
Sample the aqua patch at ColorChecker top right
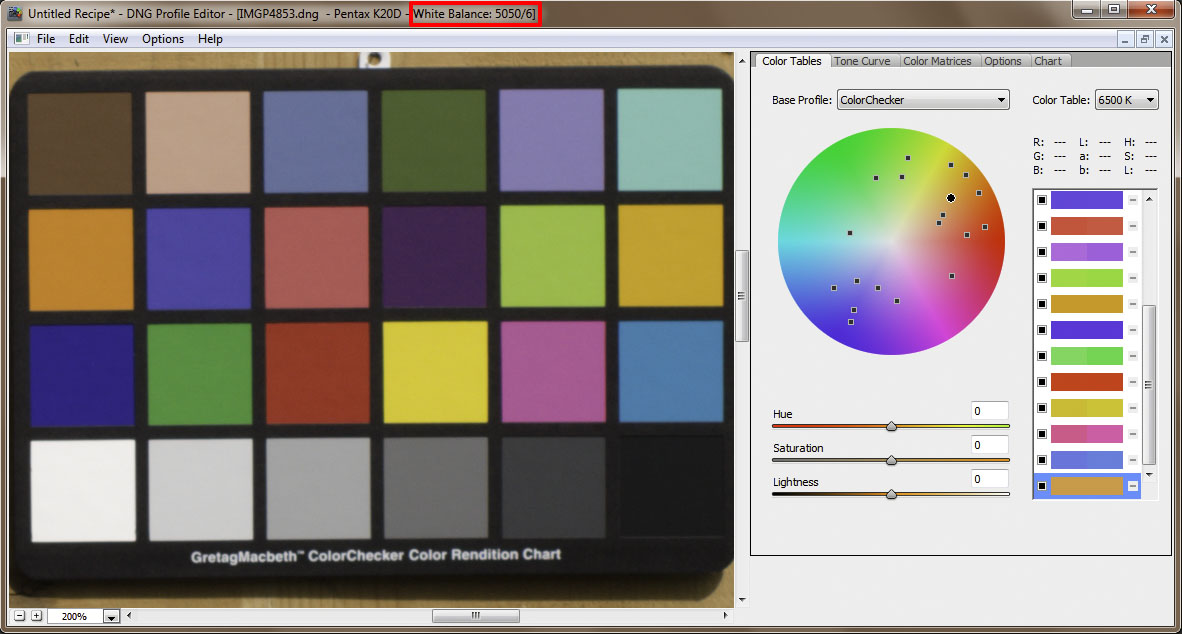coord(669,139)
